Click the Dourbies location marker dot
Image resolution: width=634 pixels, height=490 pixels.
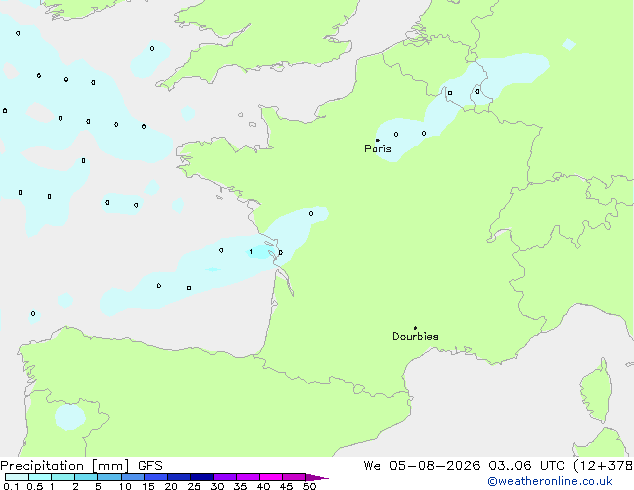pos(415,328)
